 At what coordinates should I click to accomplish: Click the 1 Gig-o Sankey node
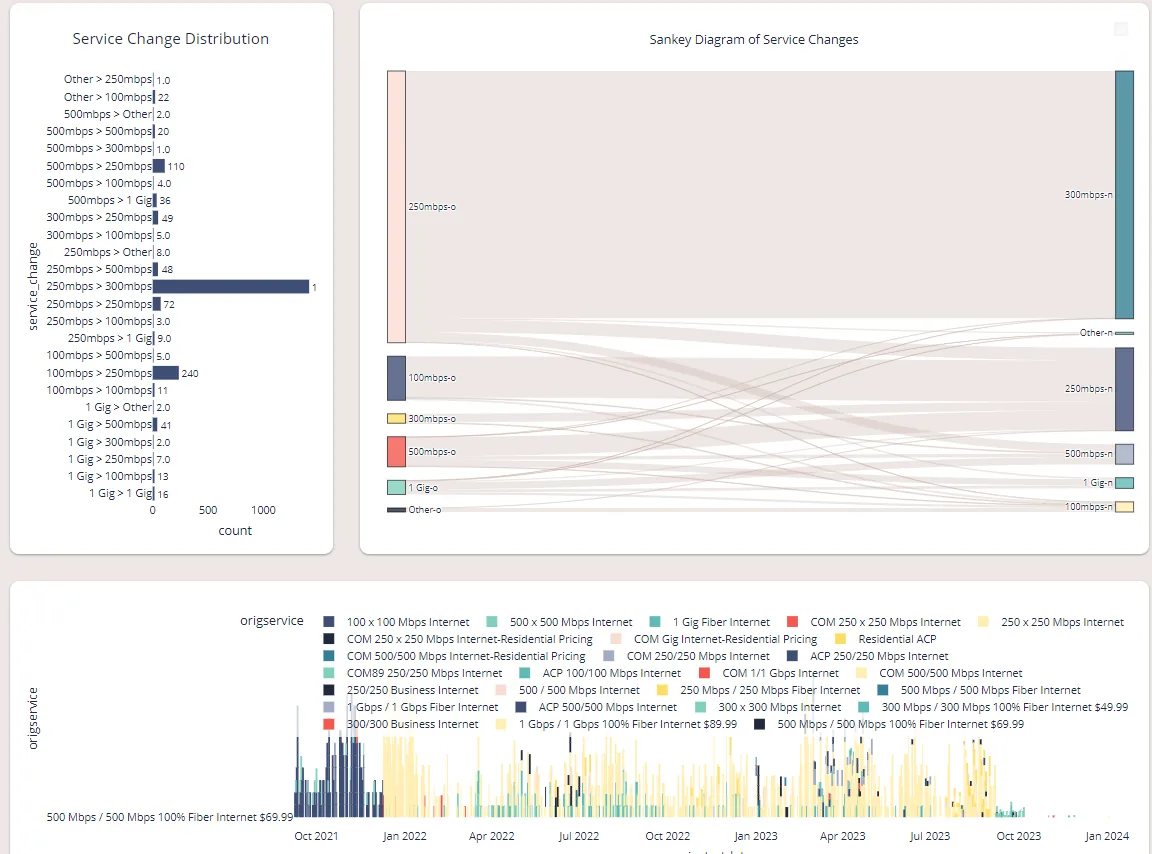[396, 487]
